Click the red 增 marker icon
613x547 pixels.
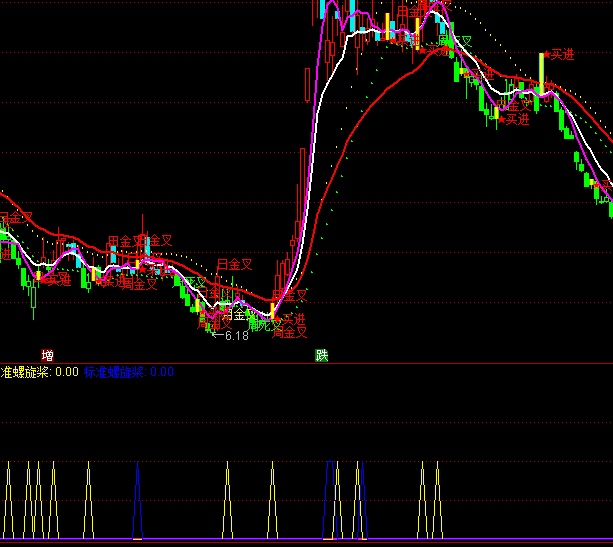47,355
